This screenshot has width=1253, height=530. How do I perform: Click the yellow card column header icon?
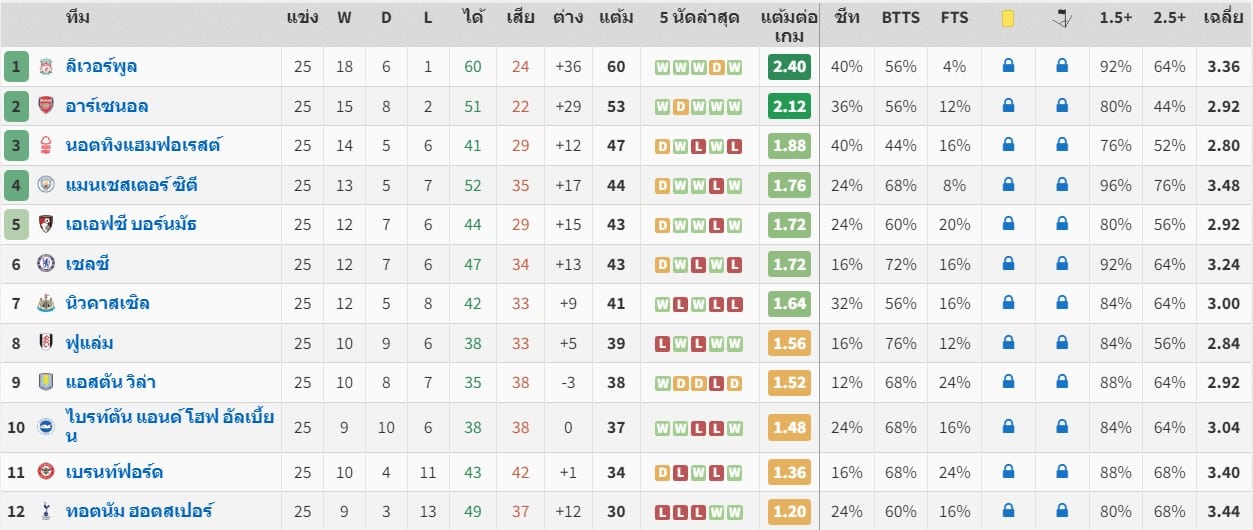1008,18
